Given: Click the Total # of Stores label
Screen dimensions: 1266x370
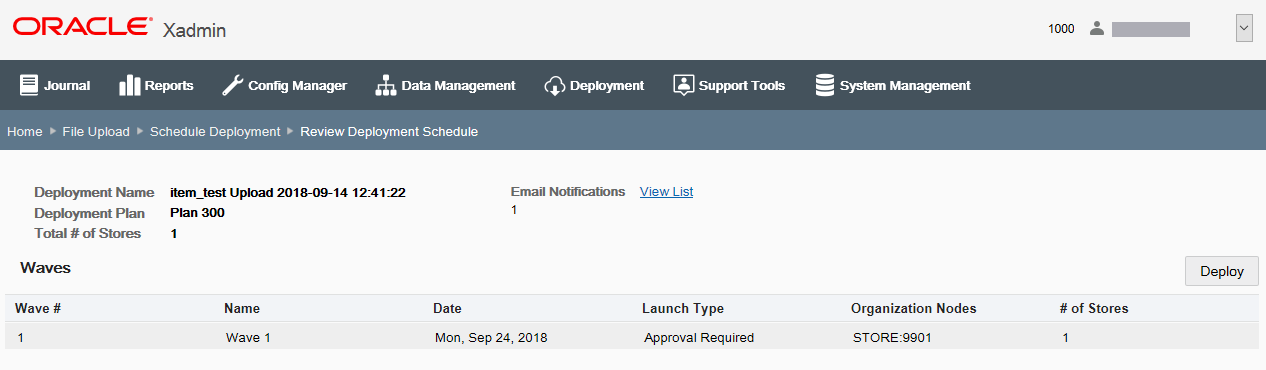Looking at the screenshot, I should tap(88, 233).
